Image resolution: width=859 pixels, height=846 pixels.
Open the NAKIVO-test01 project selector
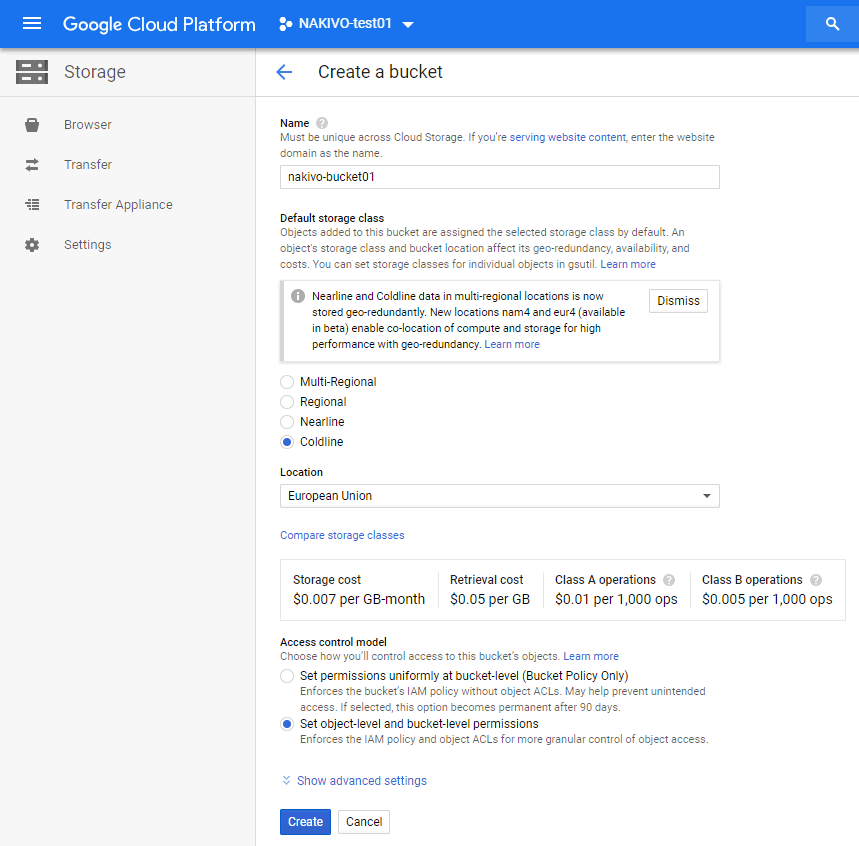[346, 24]
